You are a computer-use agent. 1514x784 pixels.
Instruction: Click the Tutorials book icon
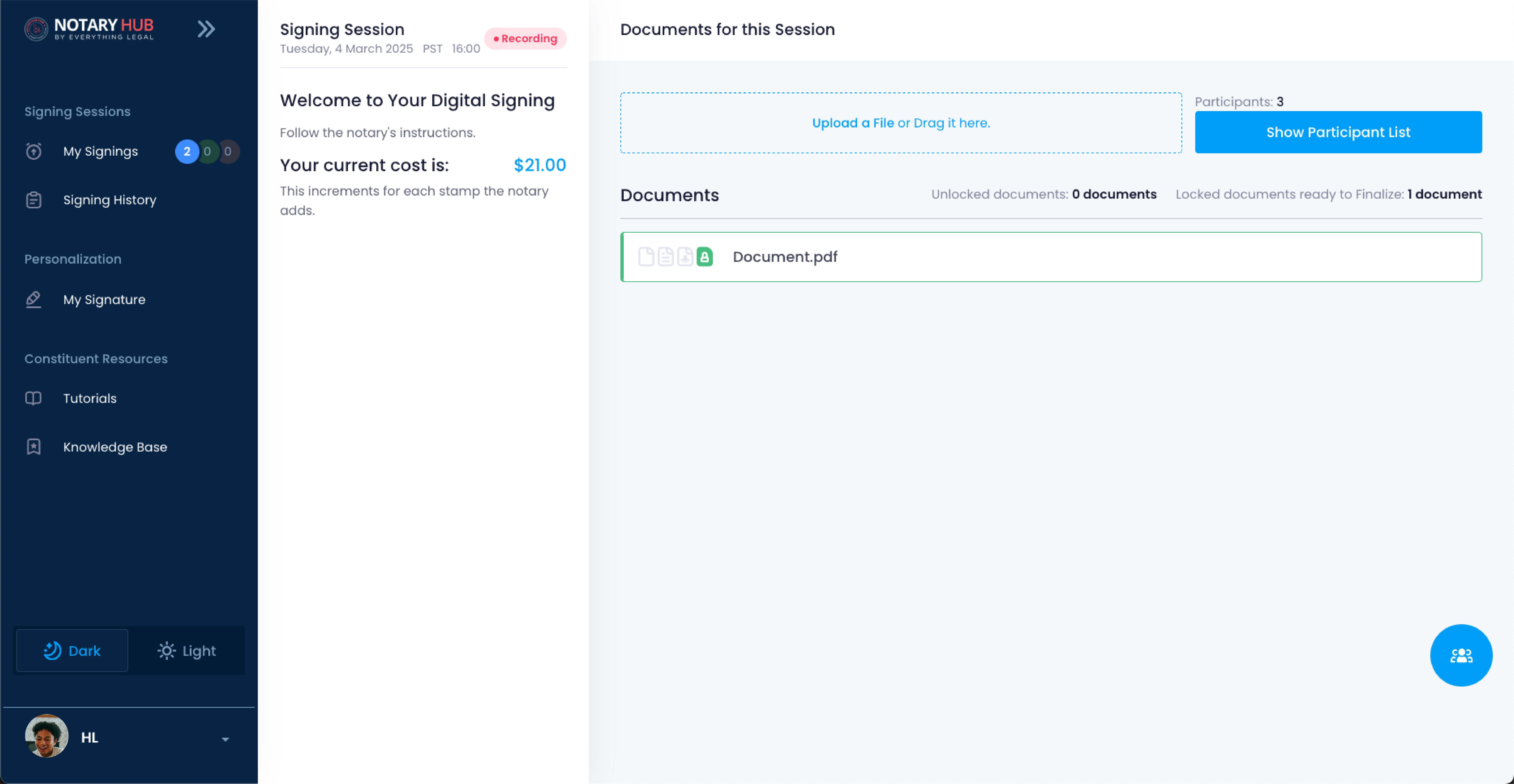(33, 398)
